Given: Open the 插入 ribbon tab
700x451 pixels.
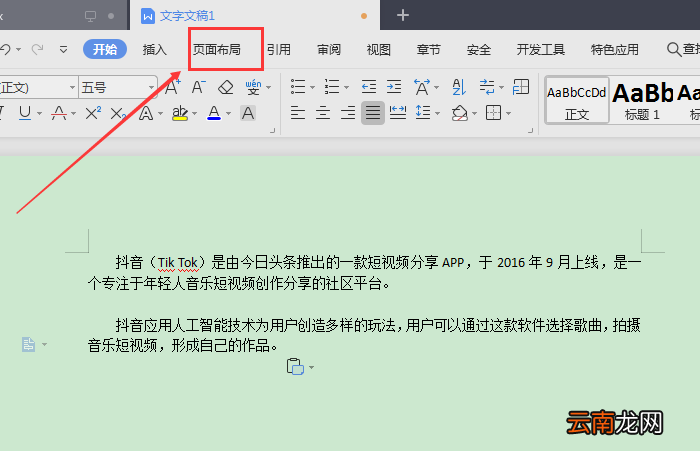Looking at the screenshot, I should point(154,49).
